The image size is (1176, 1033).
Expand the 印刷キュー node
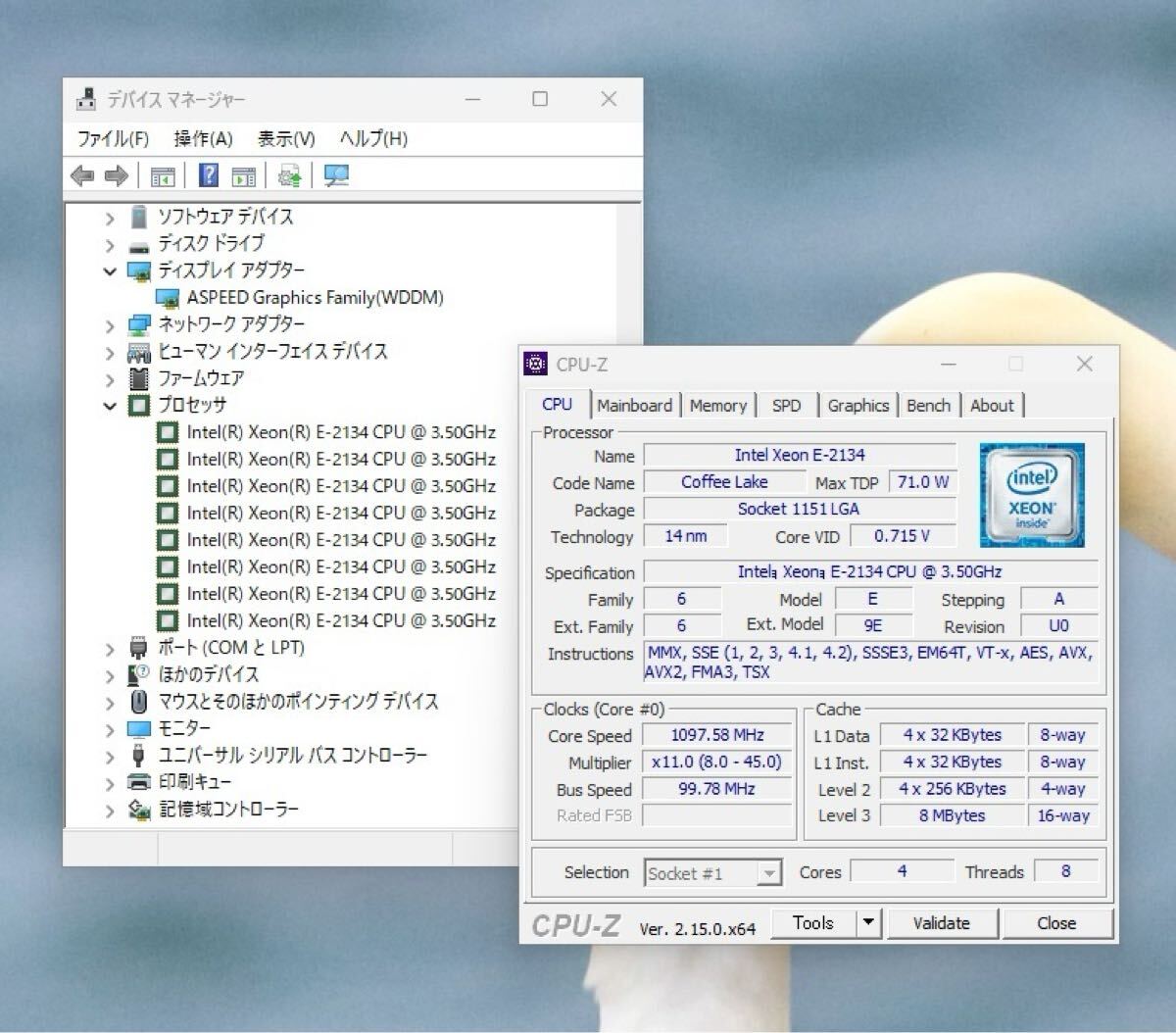pos(110,783)
